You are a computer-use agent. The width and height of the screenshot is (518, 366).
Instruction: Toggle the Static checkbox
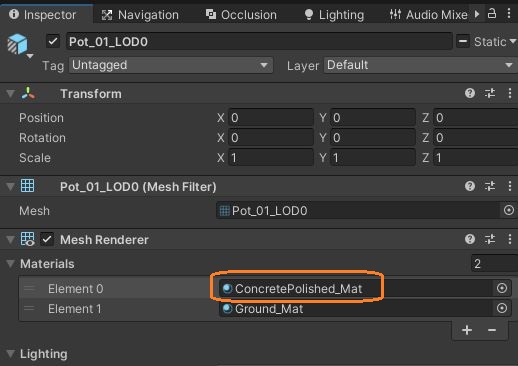(463, 42)
